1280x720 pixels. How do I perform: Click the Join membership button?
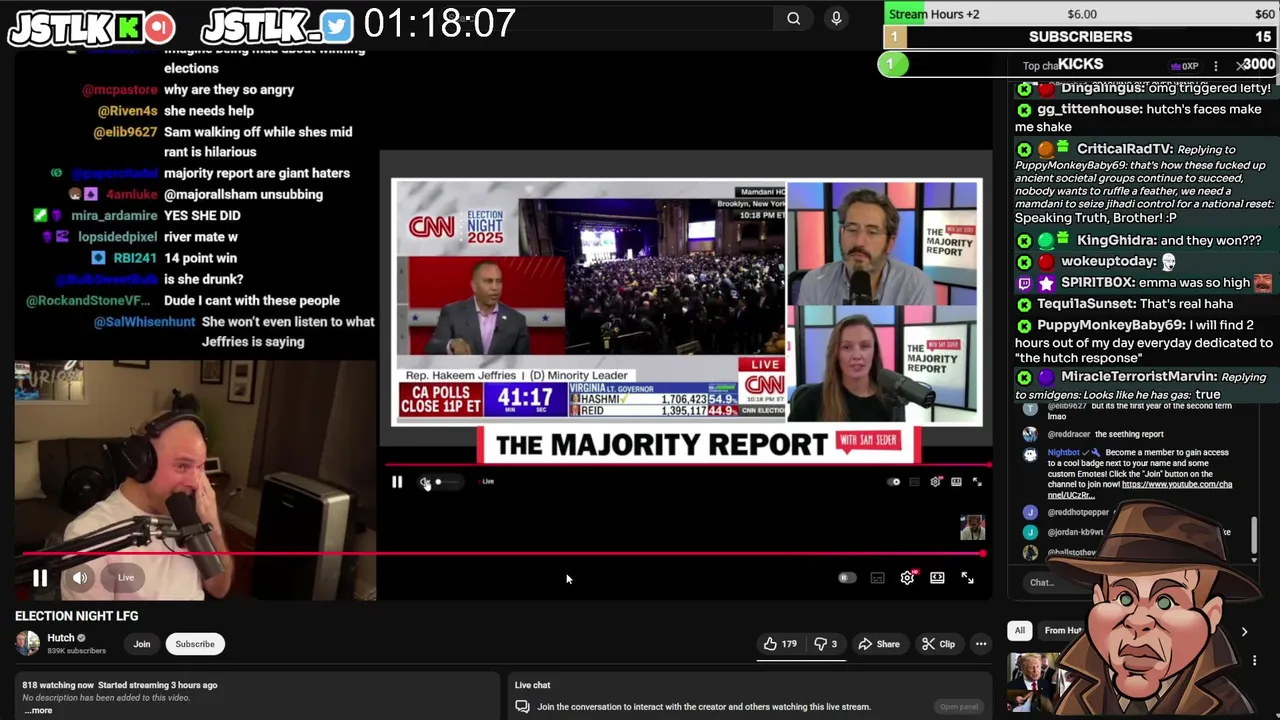click(142, 644)
